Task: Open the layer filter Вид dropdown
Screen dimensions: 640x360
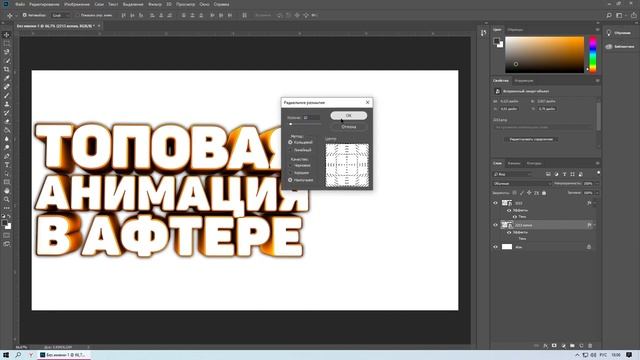Action: click(513, 174)
